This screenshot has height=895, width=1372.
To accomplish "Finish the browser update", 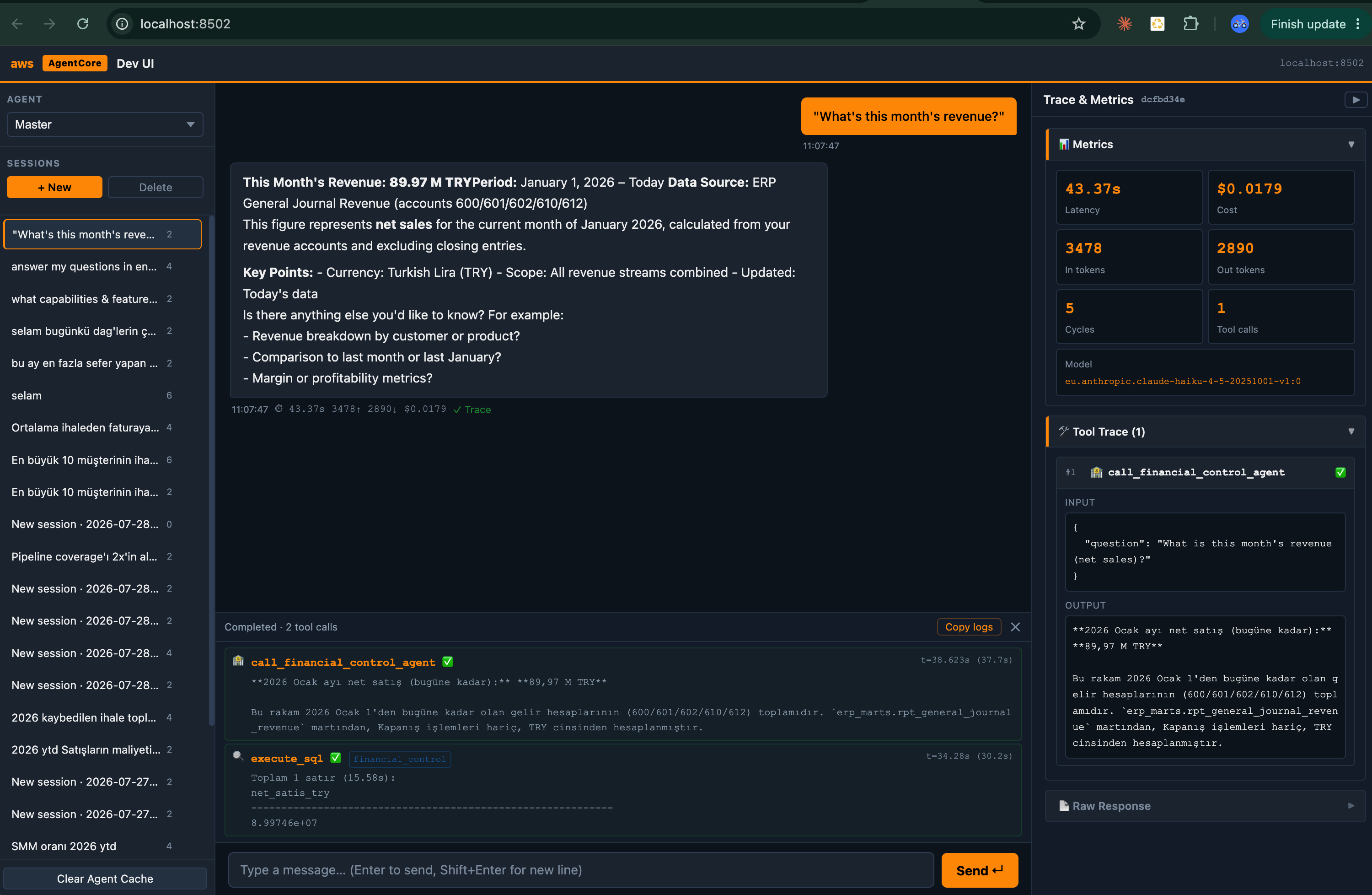I will pyautogui.click(x=1308, y=24).
